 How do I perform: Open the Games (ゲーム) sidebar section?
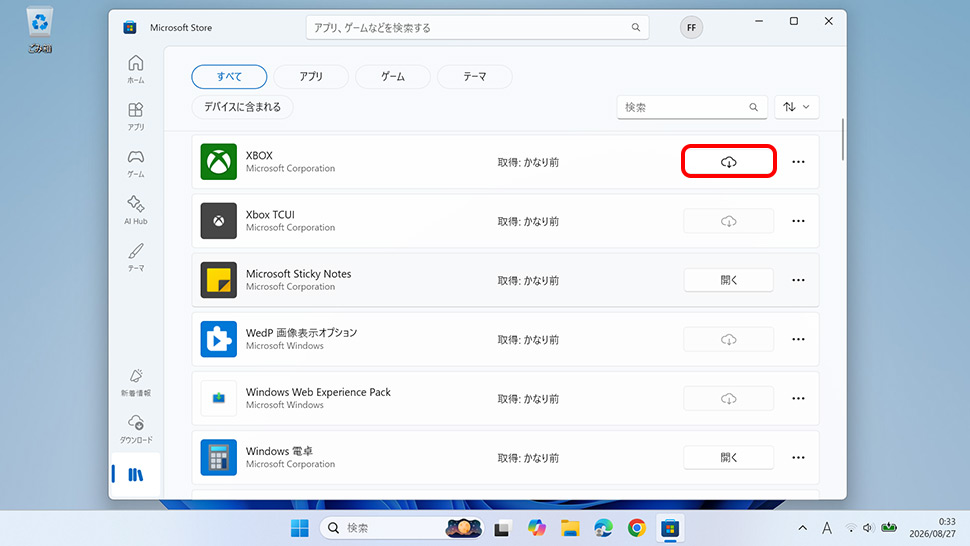coord(135,163)
